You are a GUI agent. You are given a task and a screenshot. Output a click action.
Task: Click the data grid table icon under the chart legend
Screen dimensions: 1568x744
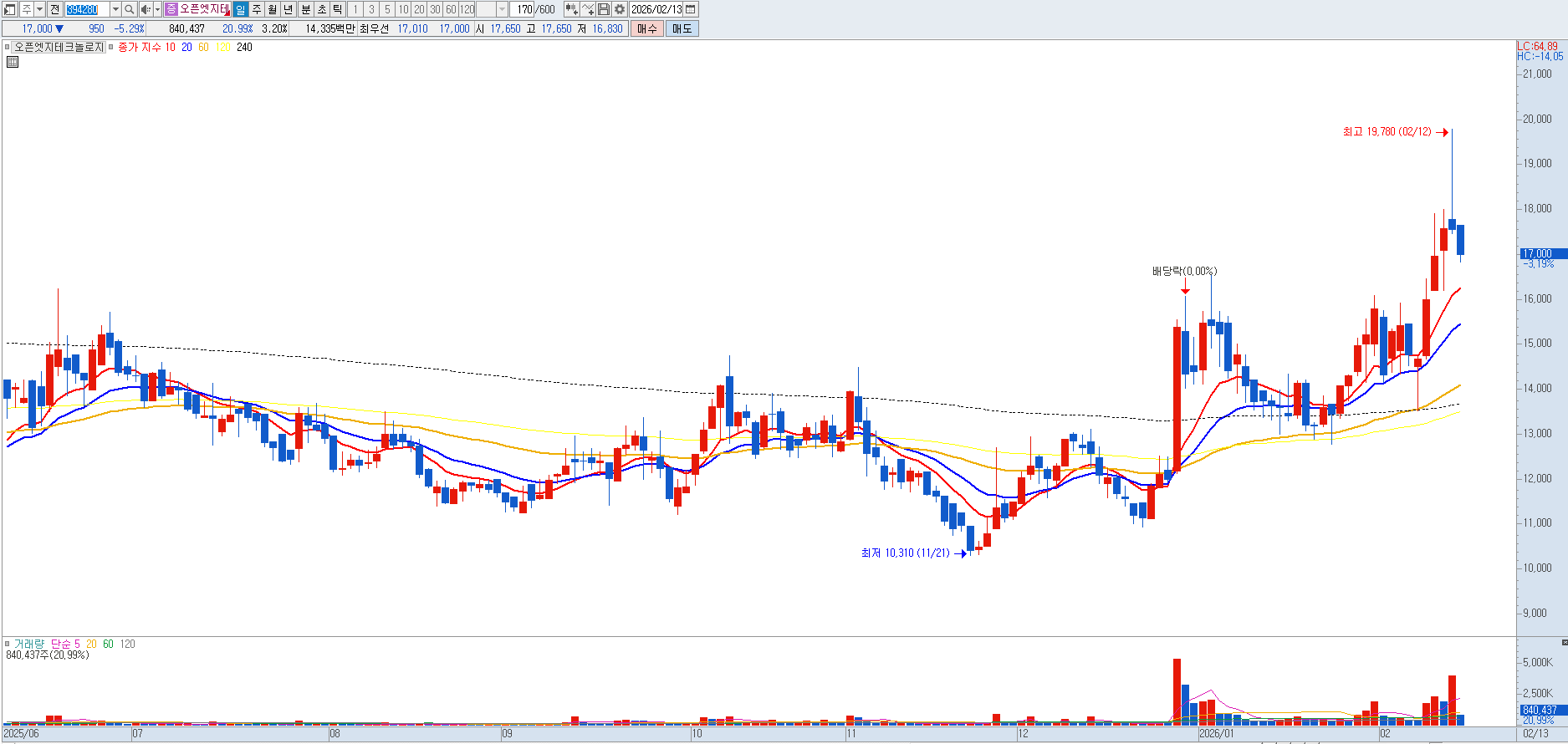pos(13,62)
